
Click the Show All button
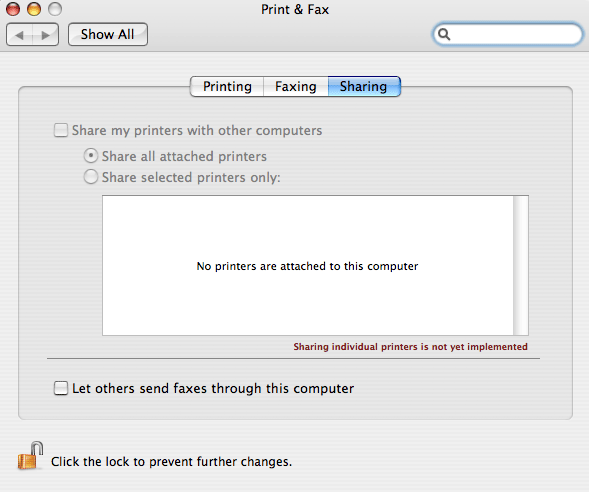108,35
